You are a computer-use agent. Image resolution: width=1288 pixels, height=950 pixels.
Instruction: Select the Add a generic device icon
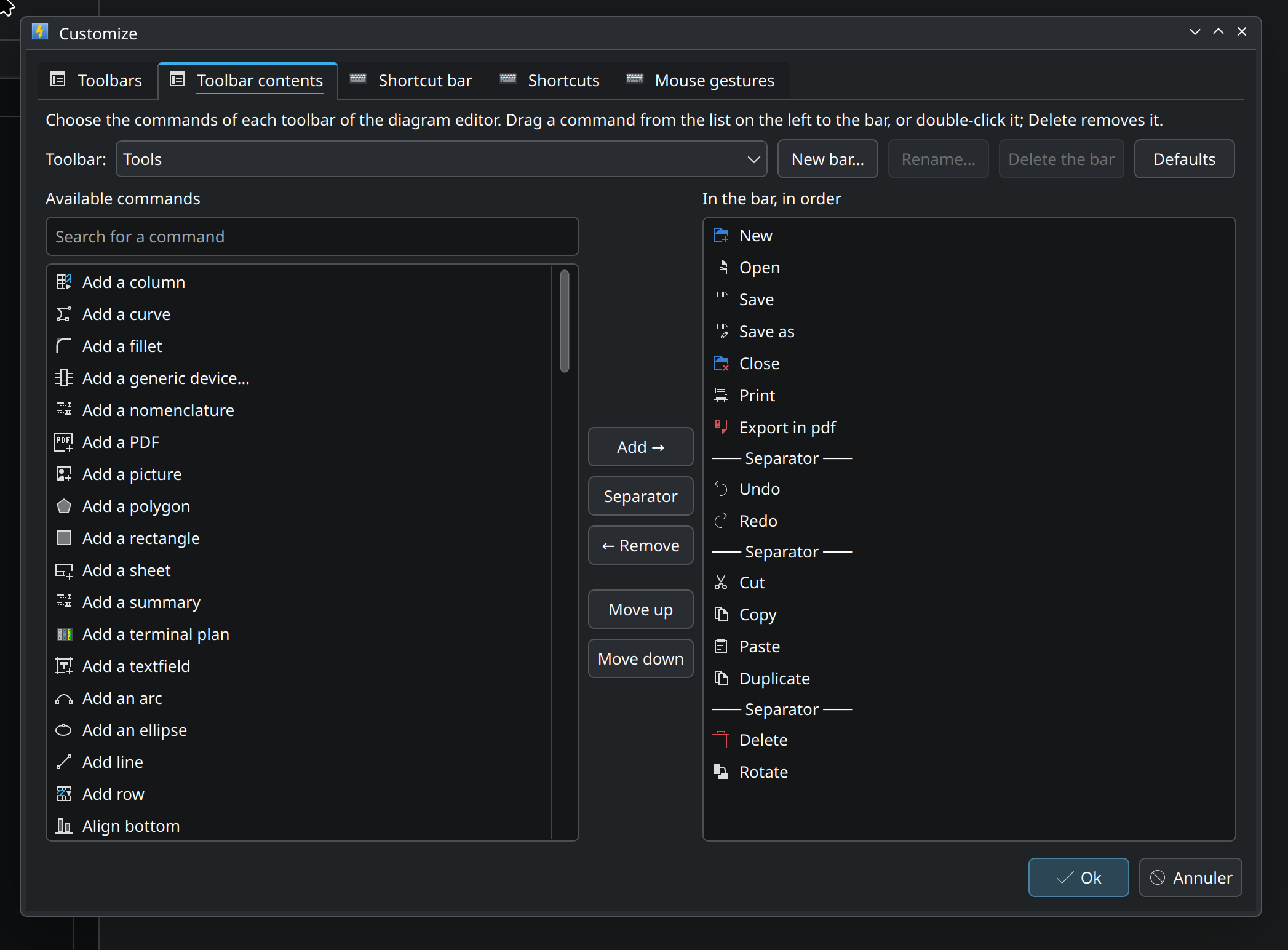point(64,378)
